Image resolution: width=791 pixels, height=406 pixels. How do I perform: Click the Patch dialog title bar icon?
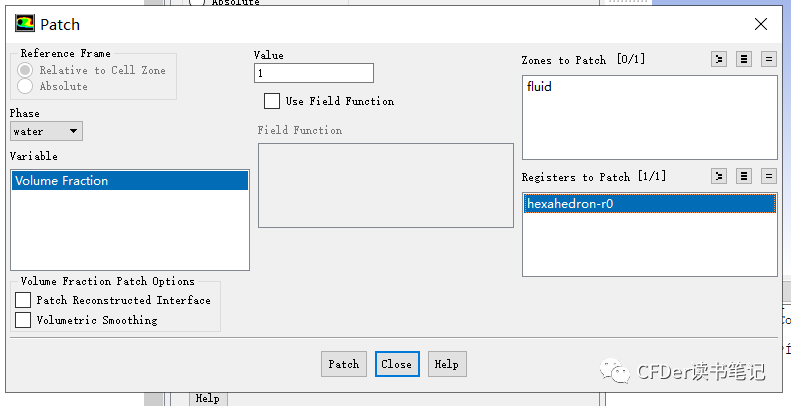(x=25, y=24)
